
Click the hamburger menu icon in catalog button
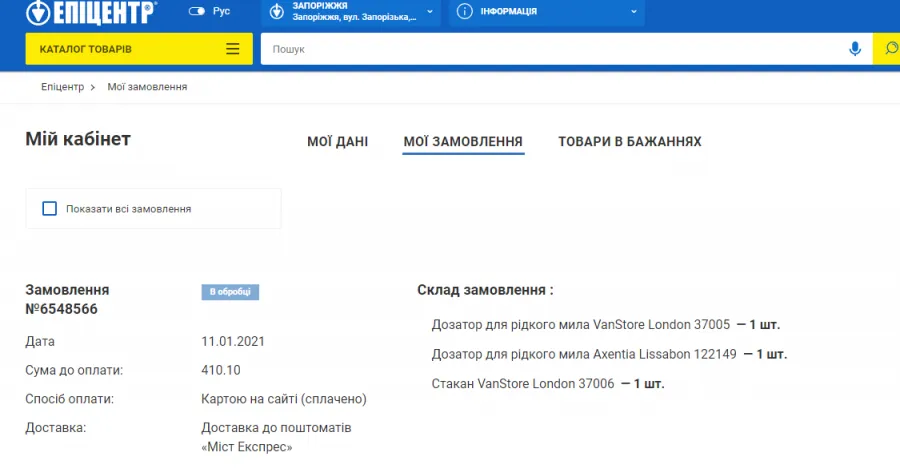pyautogui.click(x=232, y=49)
